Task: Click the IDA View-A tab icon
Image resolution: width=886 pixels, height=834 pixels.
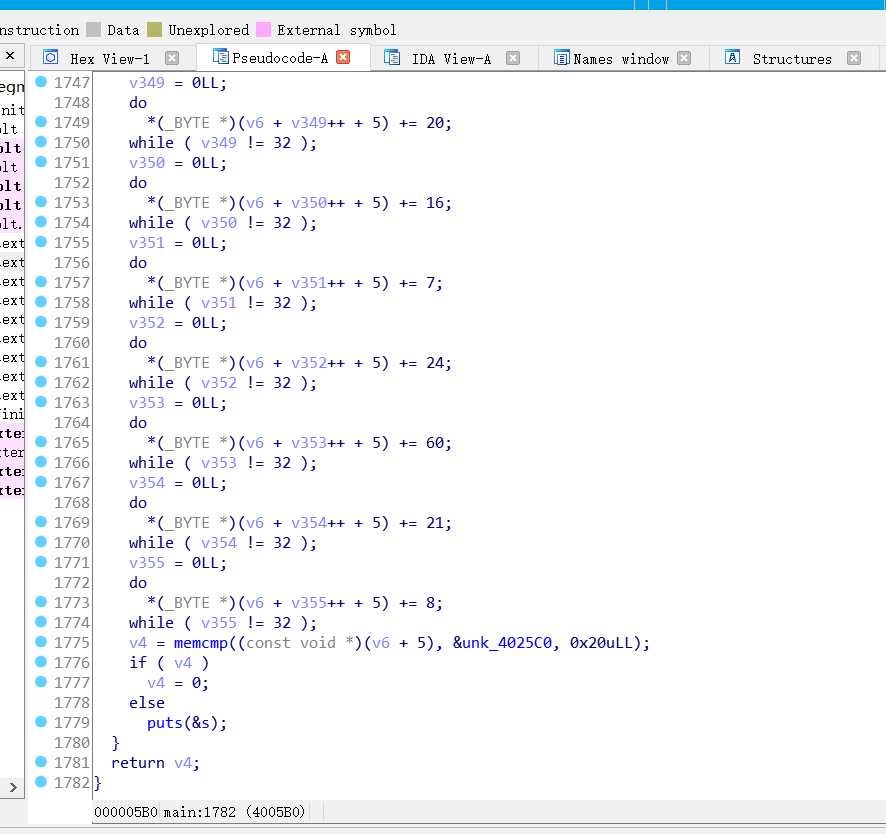Action: point(392,58)
